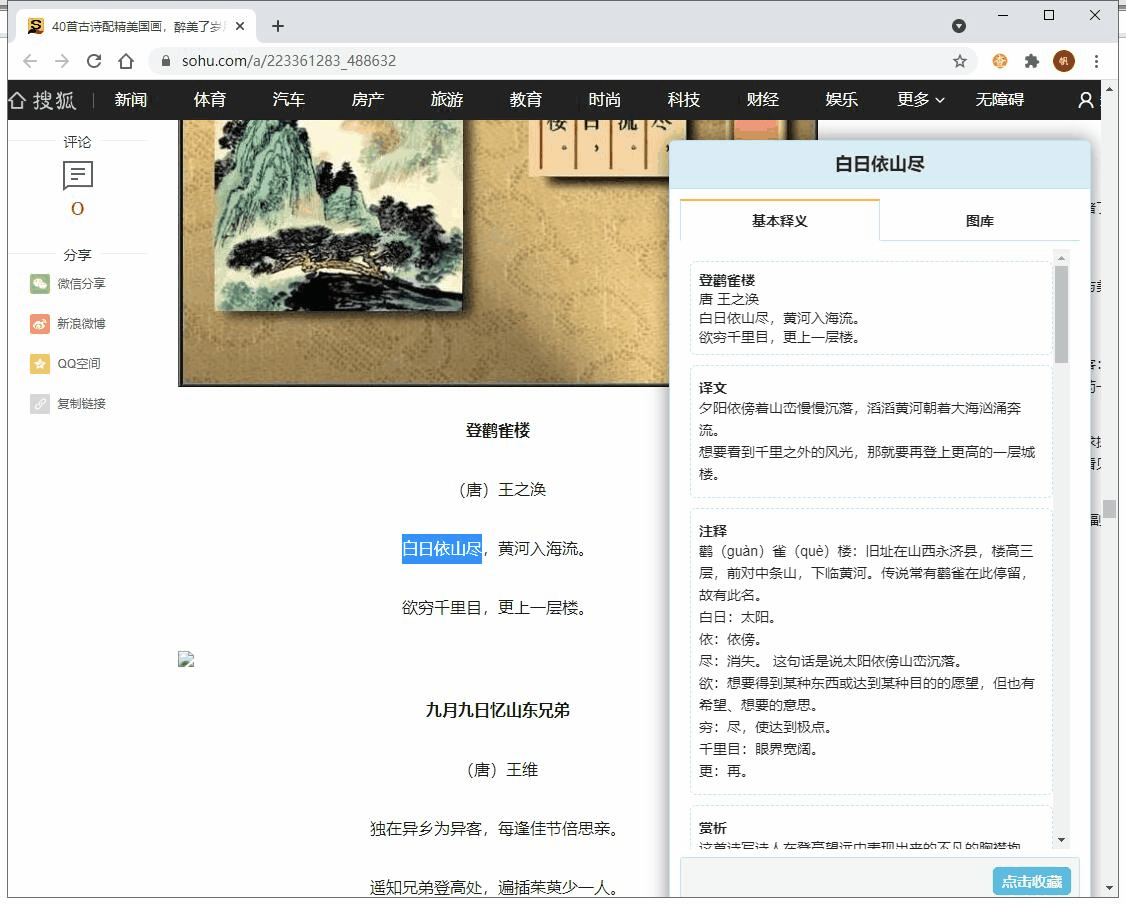The width and height of the screenshot is (1126, 905).
Task: Click the title 九月九日忆山东兄弟
Action: pos(498,710)
